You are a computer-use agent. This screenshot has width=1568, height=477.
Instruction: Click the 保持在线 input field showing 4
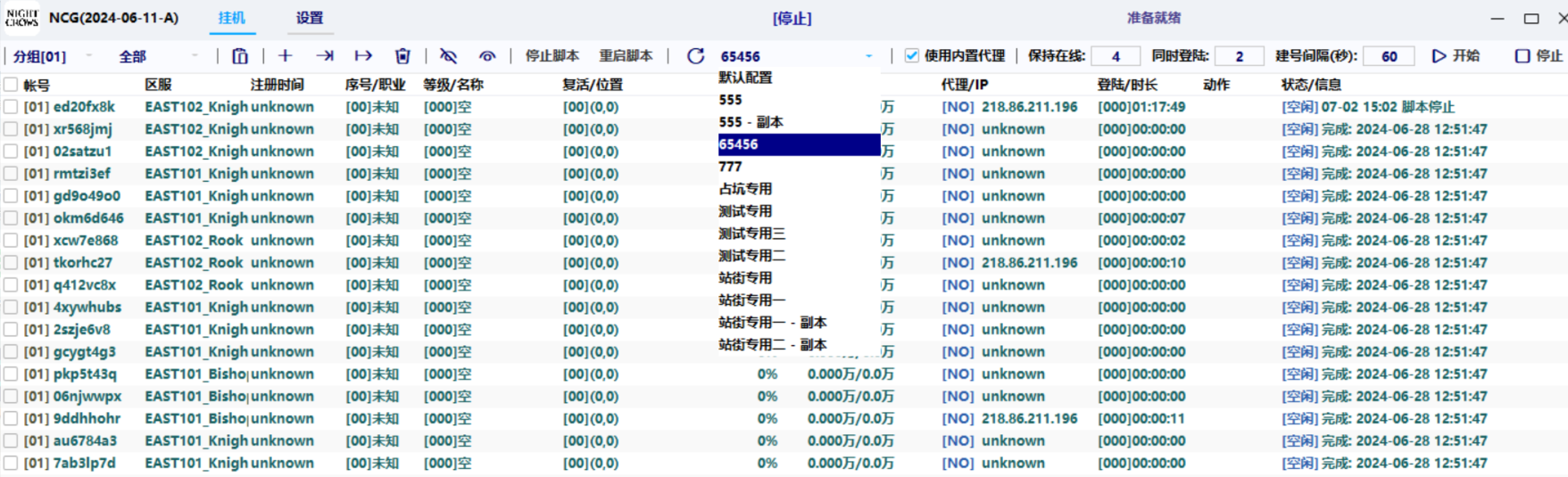click(1116, 56)
